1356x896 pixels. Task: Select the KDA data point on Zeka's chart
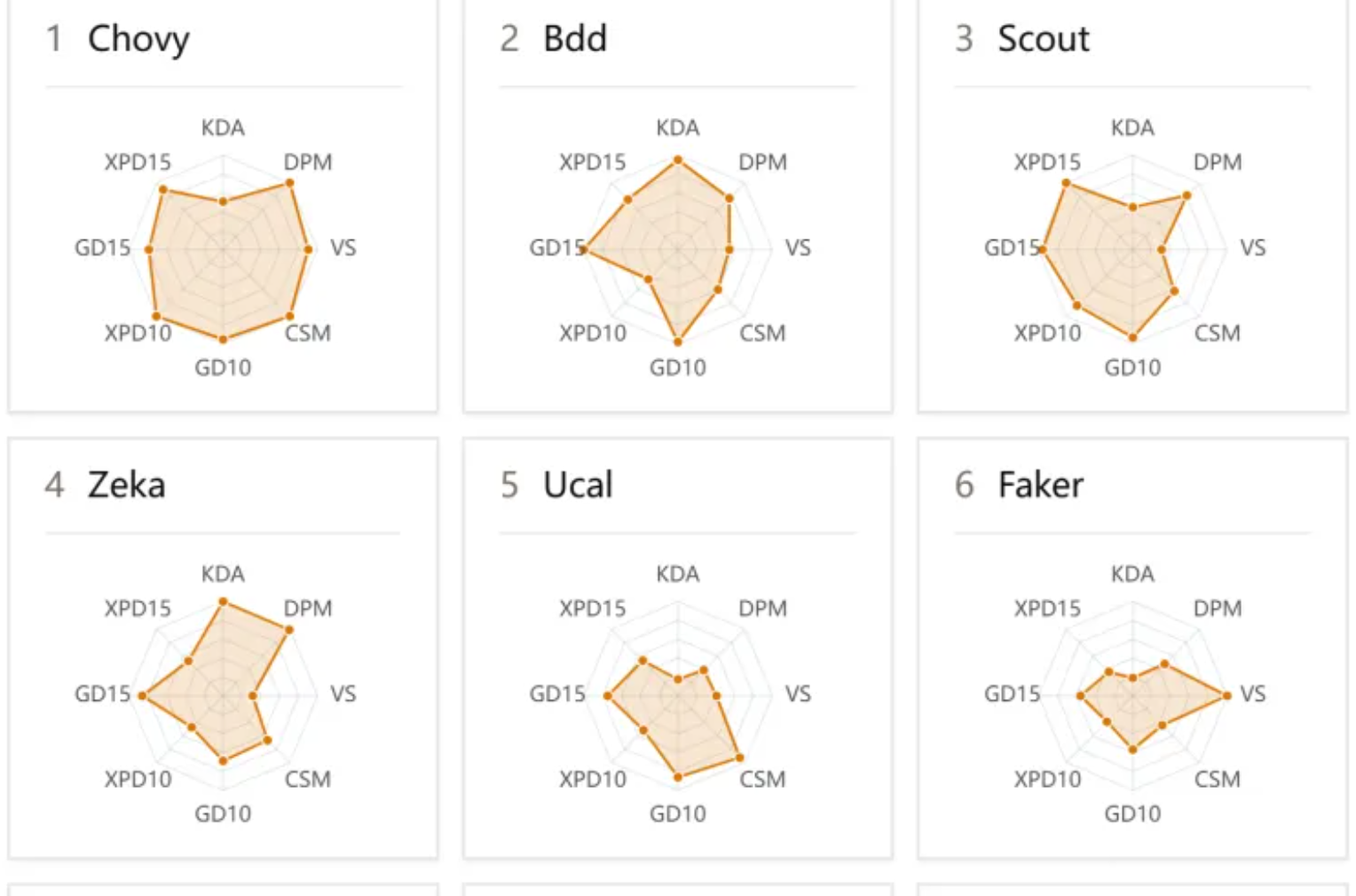coord(224,602)
